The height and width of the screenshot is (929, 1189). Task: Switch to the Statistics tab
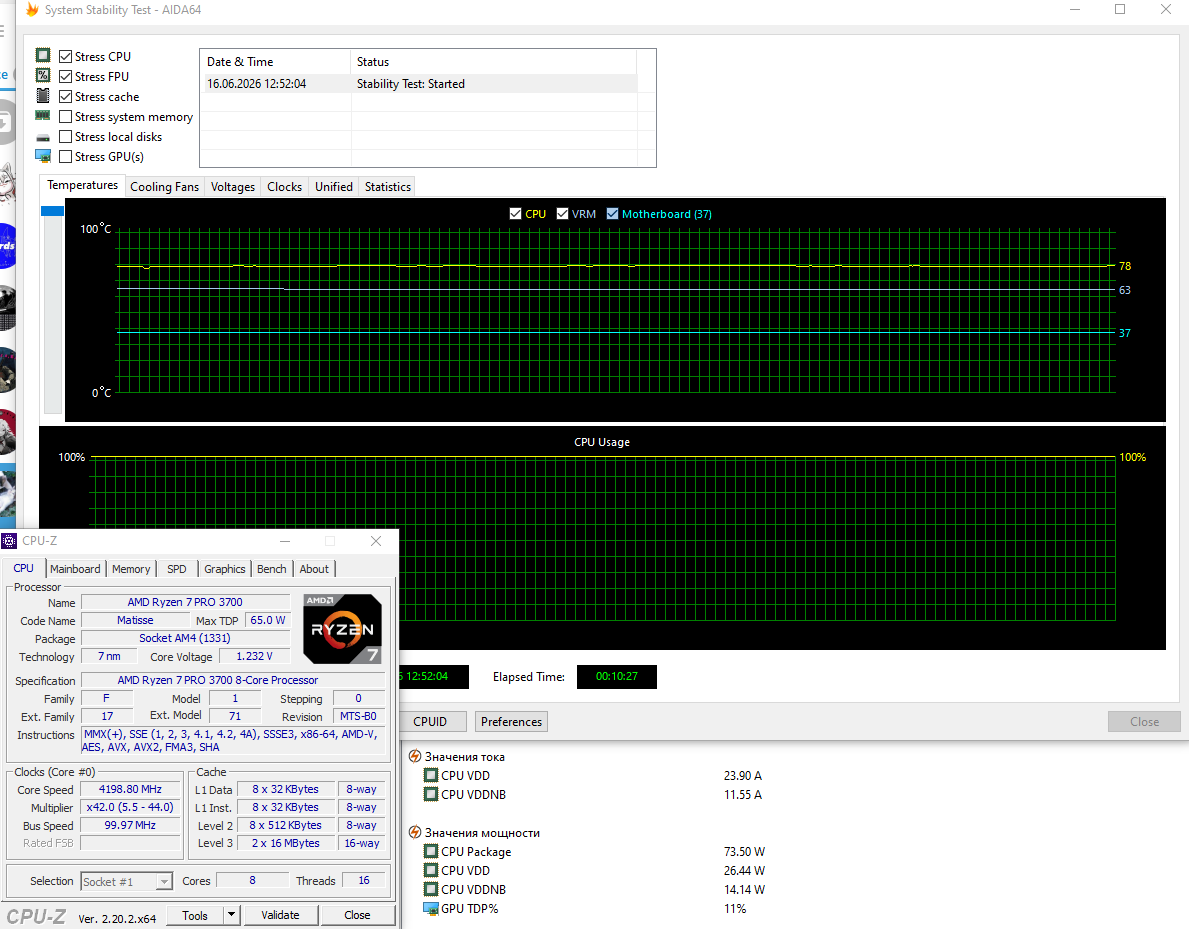coord(387,187)
